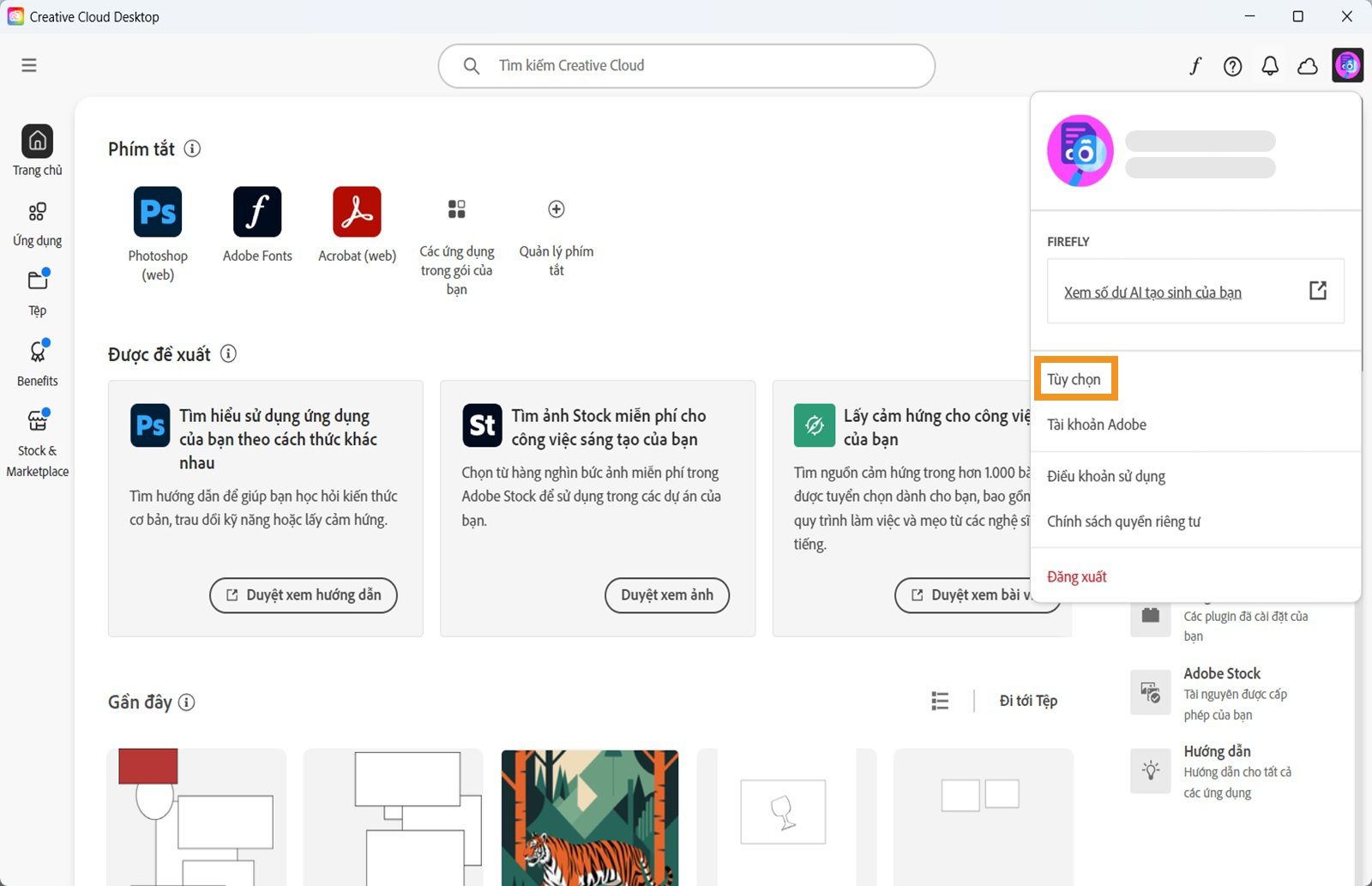Open the Hướng dẫn lightbulb icon
The width and height of the screenshot is (1372, 886).
[1150, 771]
